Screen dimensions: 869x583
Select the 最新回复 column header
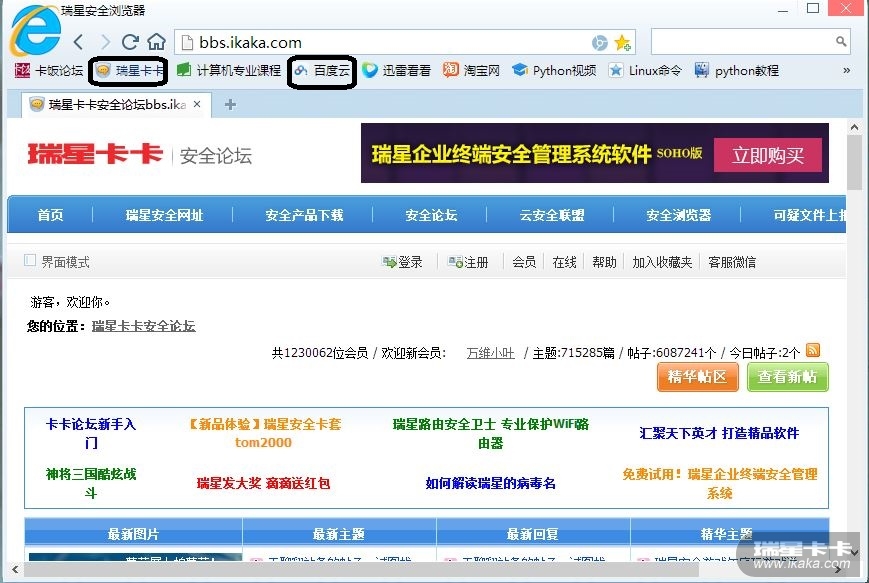(x=533, y=534)
